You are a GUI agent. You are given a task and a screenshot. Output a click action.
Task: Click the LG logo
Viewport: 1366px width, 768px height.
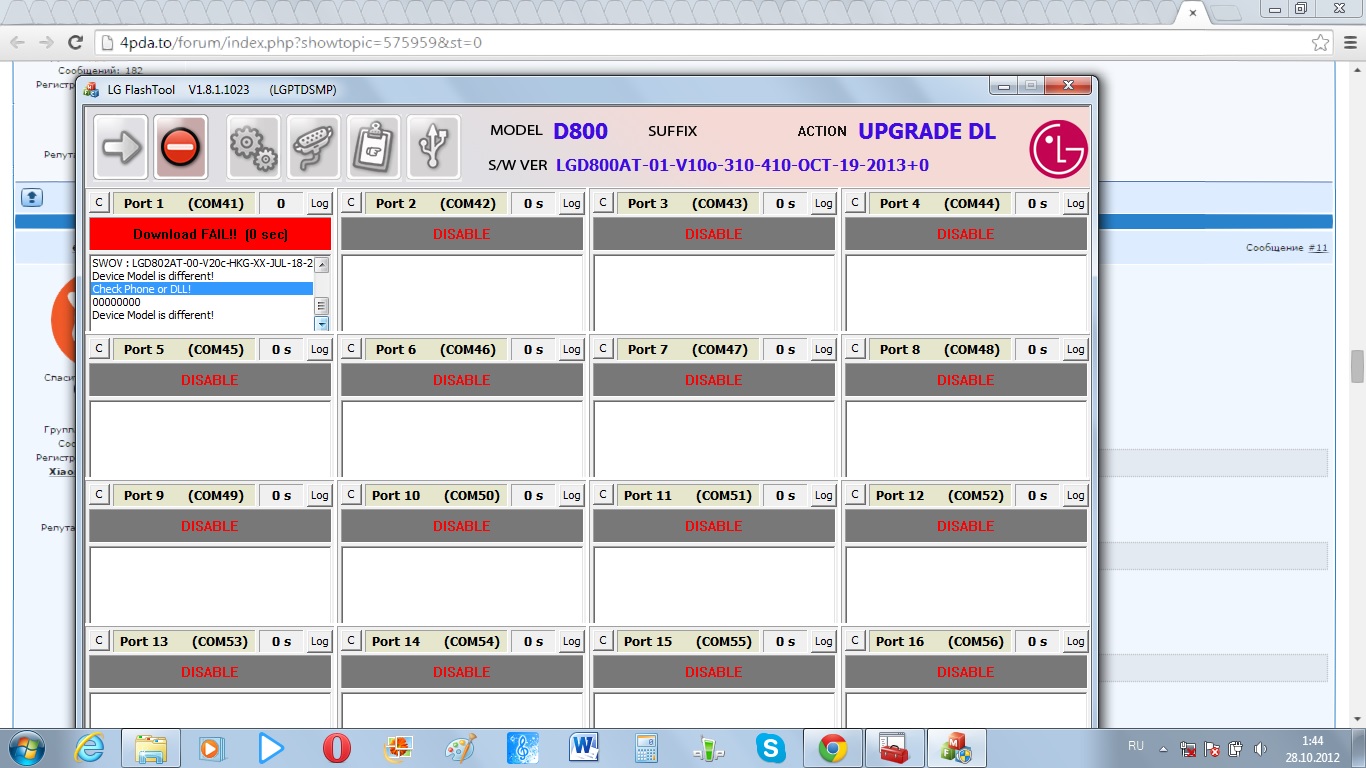point(1058,149)
